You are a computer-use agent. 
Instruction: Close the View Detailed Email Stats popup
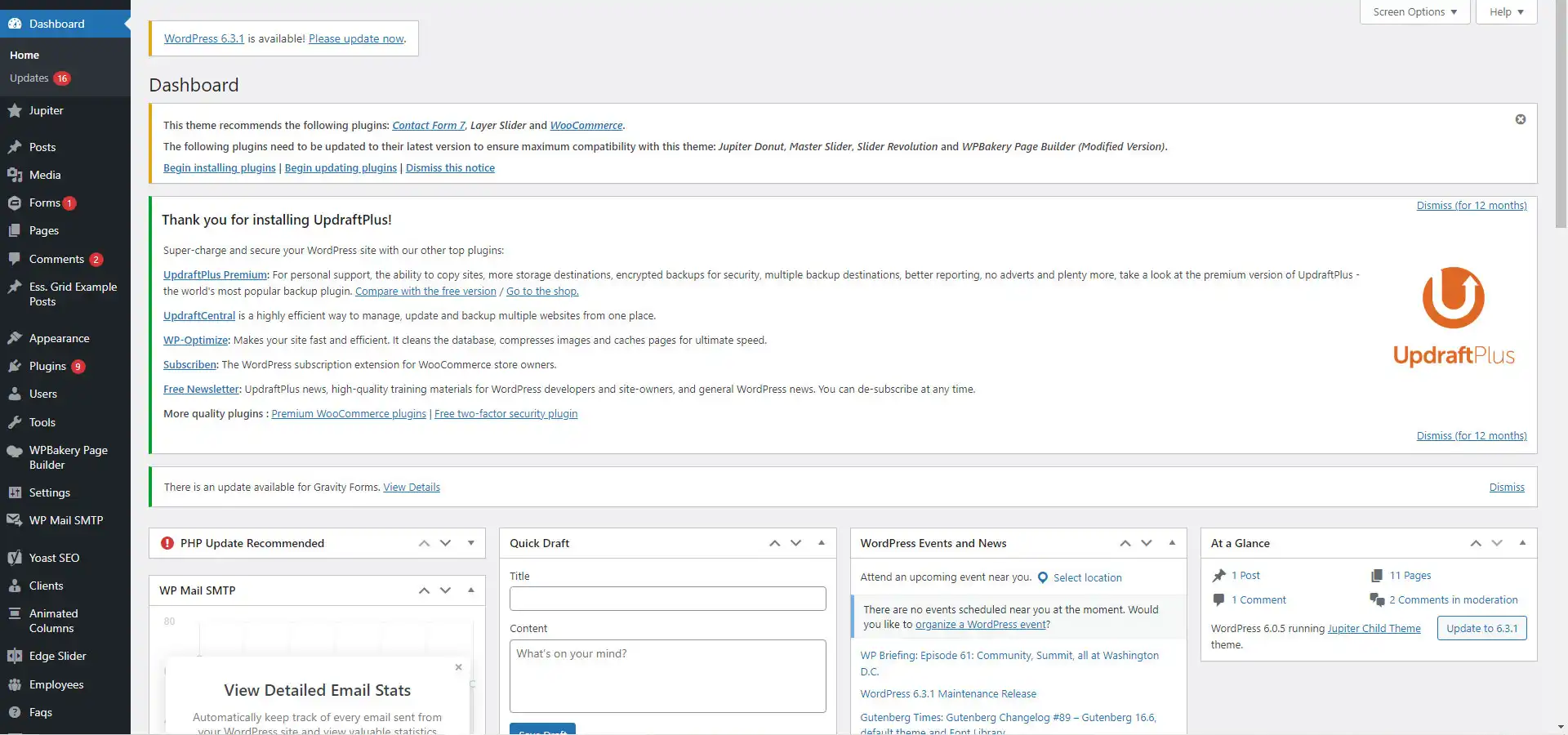point(459,667)
